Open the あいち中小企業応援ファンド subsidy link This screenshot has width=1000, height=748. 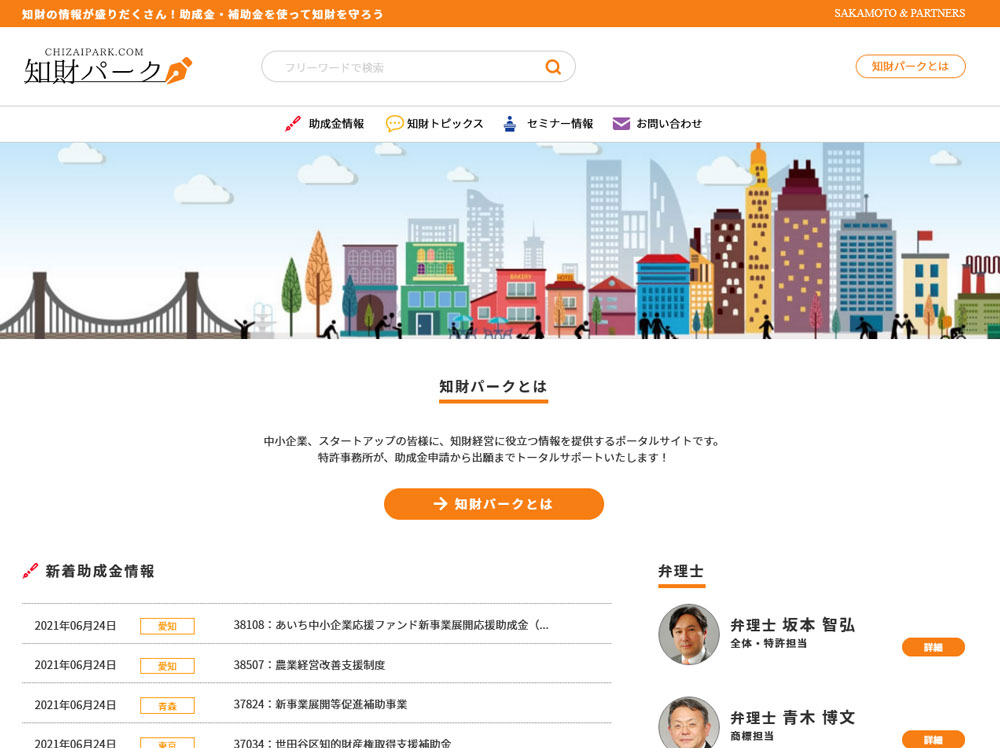pyautogui.click(x=391, y=625)
